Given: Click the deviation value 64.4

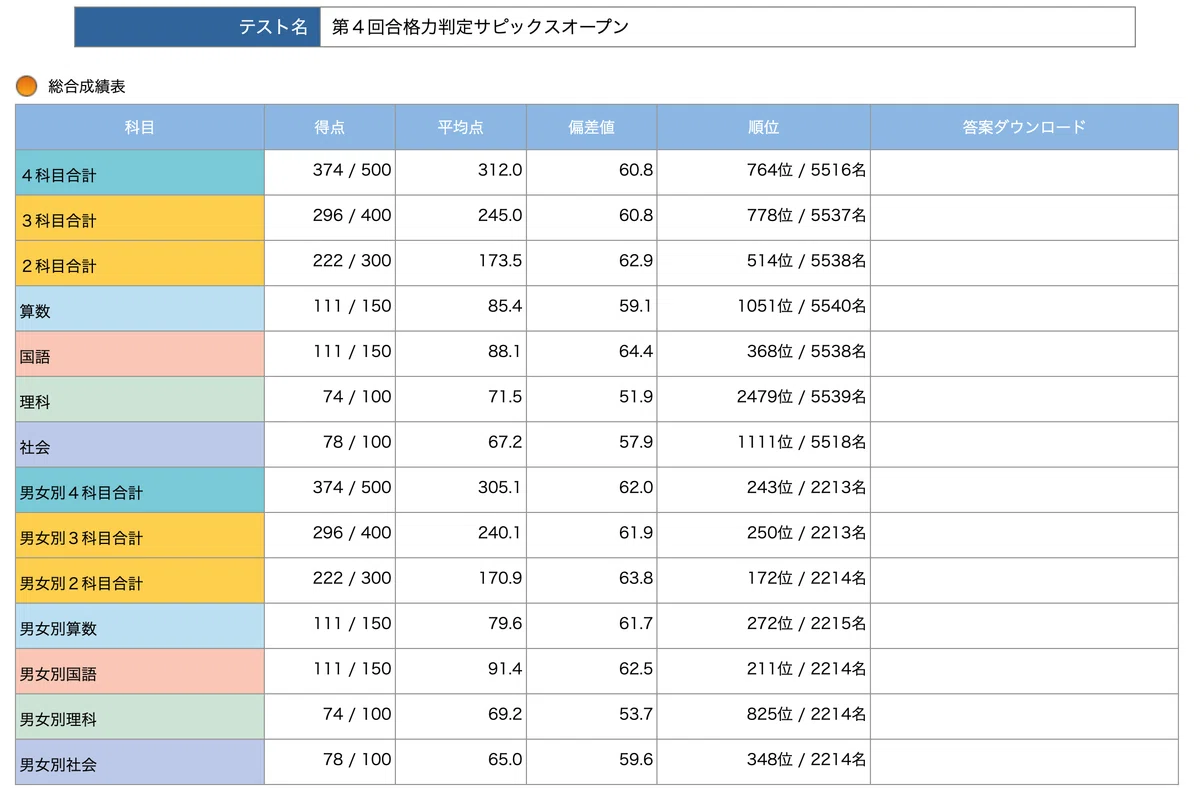Looking at the screenshot, I should click(x=636, y=351).
